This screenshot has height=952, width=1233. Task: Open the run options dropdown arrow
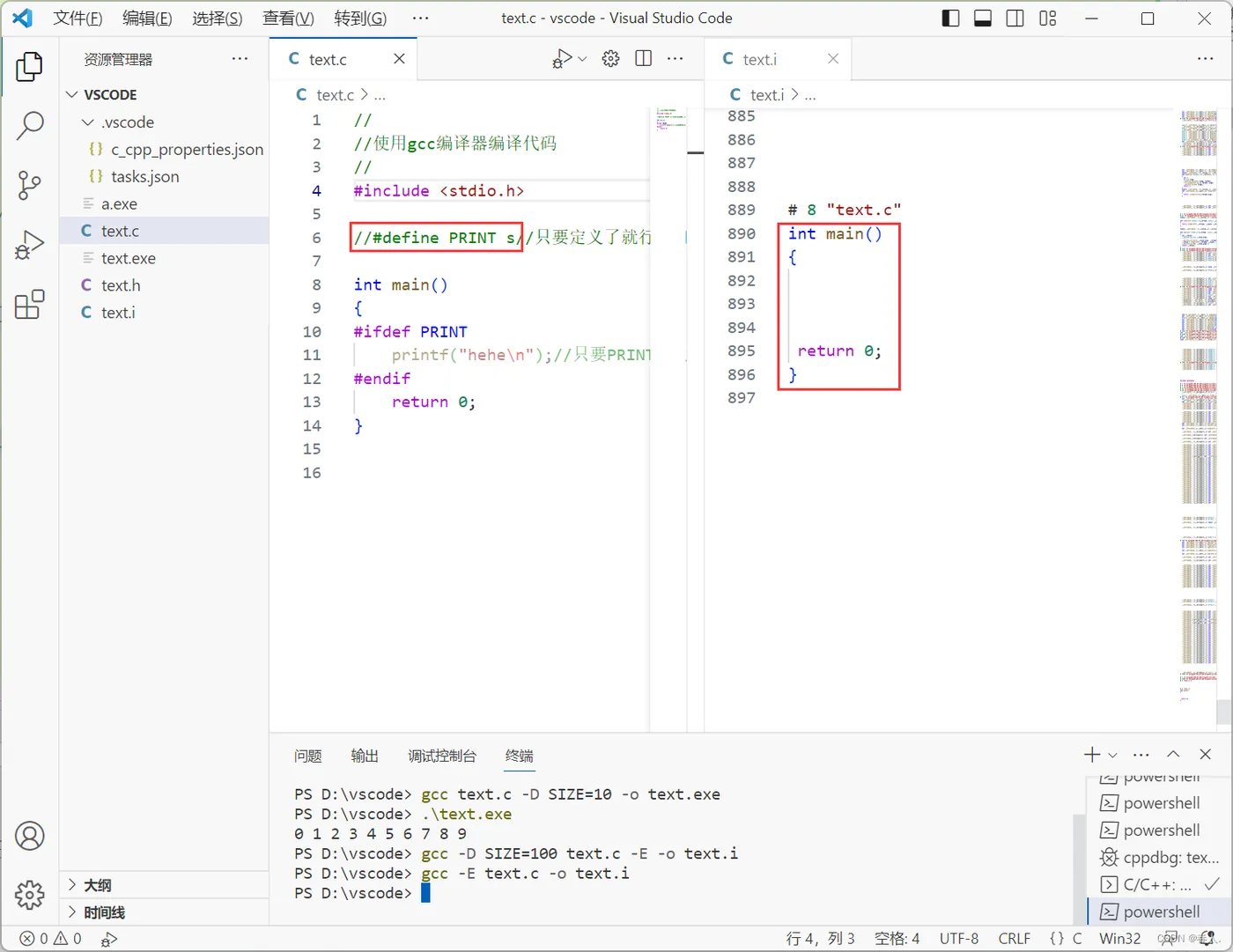[582, 59]
